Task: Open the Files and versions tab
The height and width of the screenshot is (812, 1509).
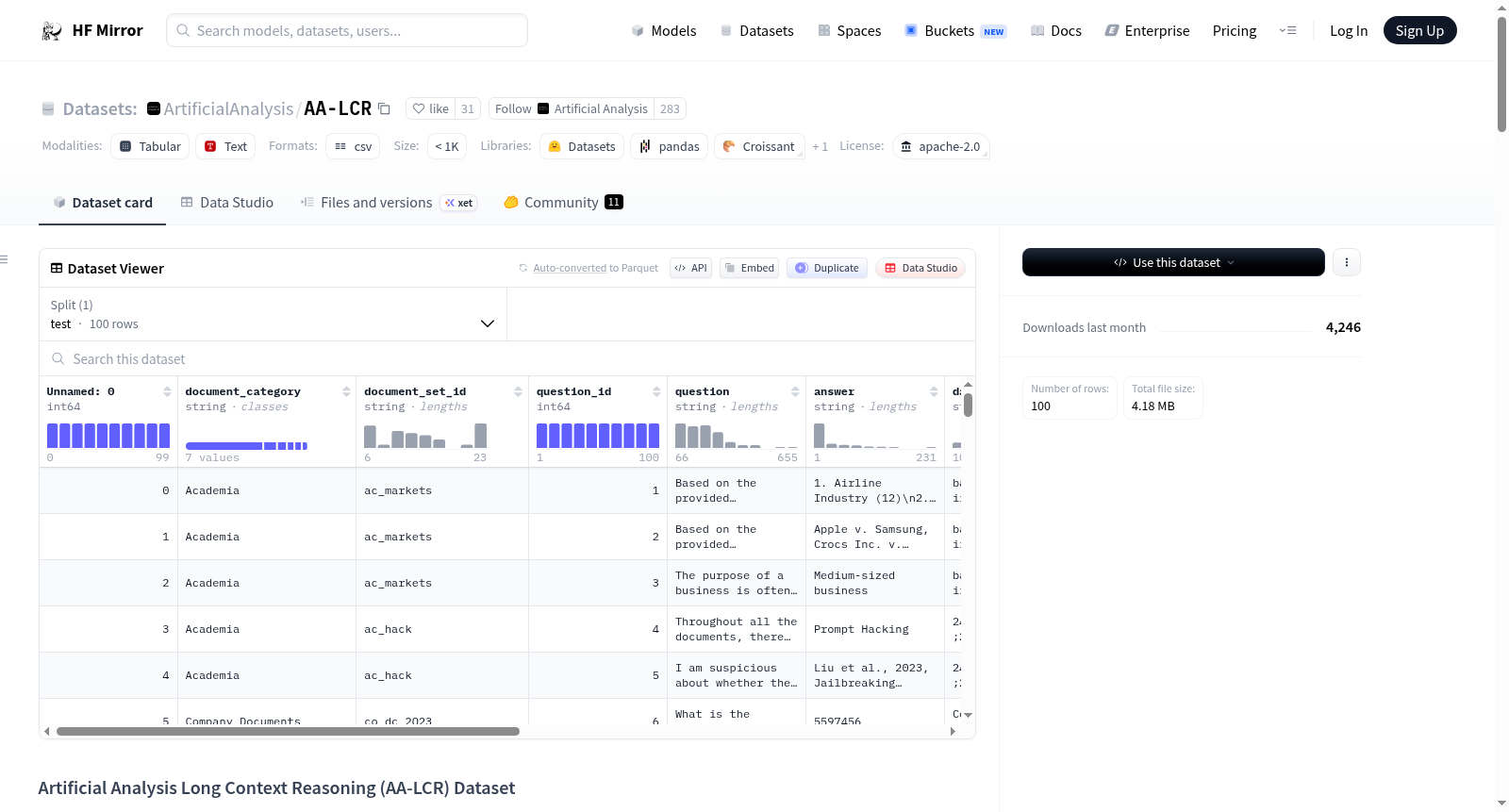Action: pos(389,203)
